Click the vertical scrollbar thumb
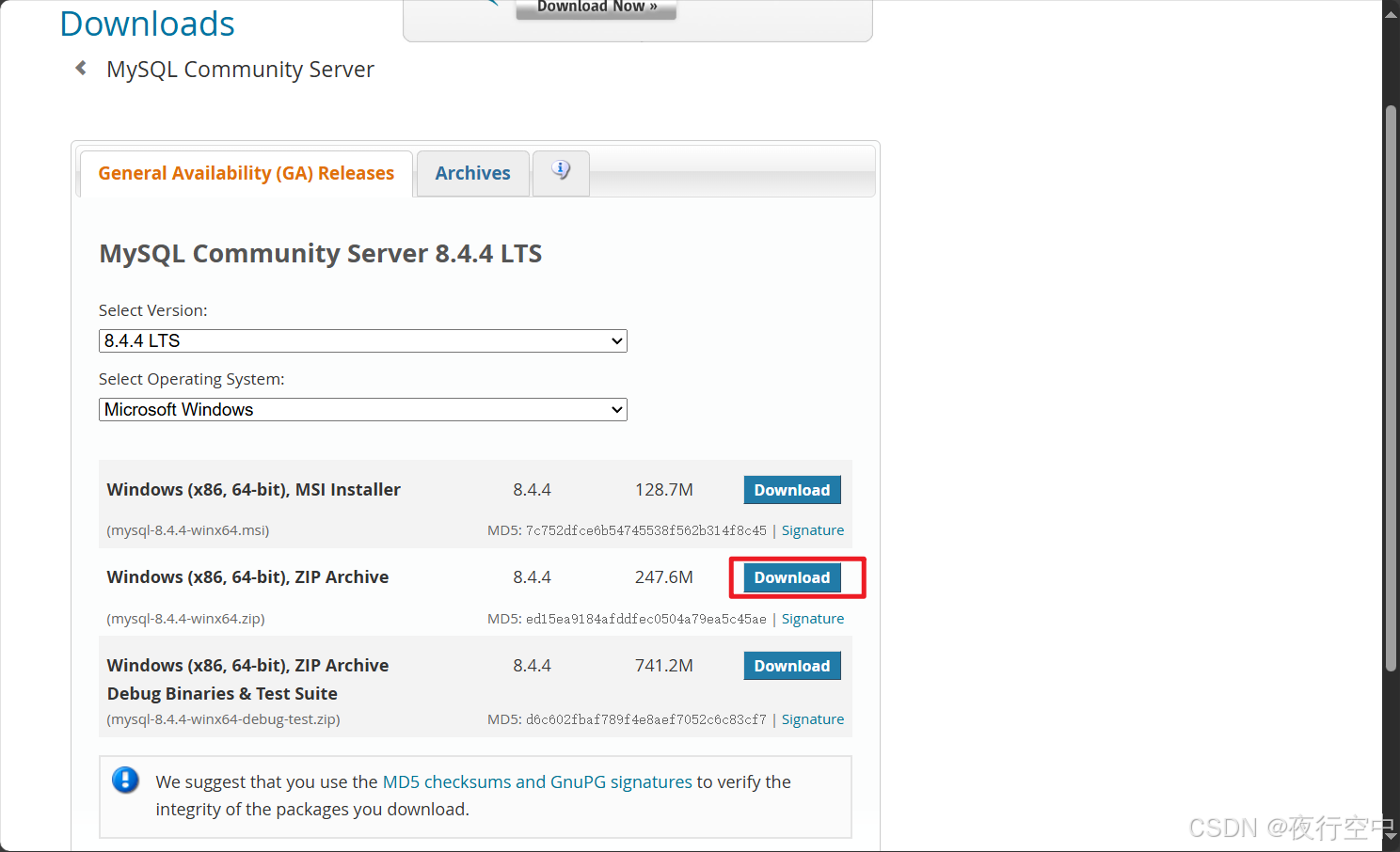 (x=1391, y=387)
